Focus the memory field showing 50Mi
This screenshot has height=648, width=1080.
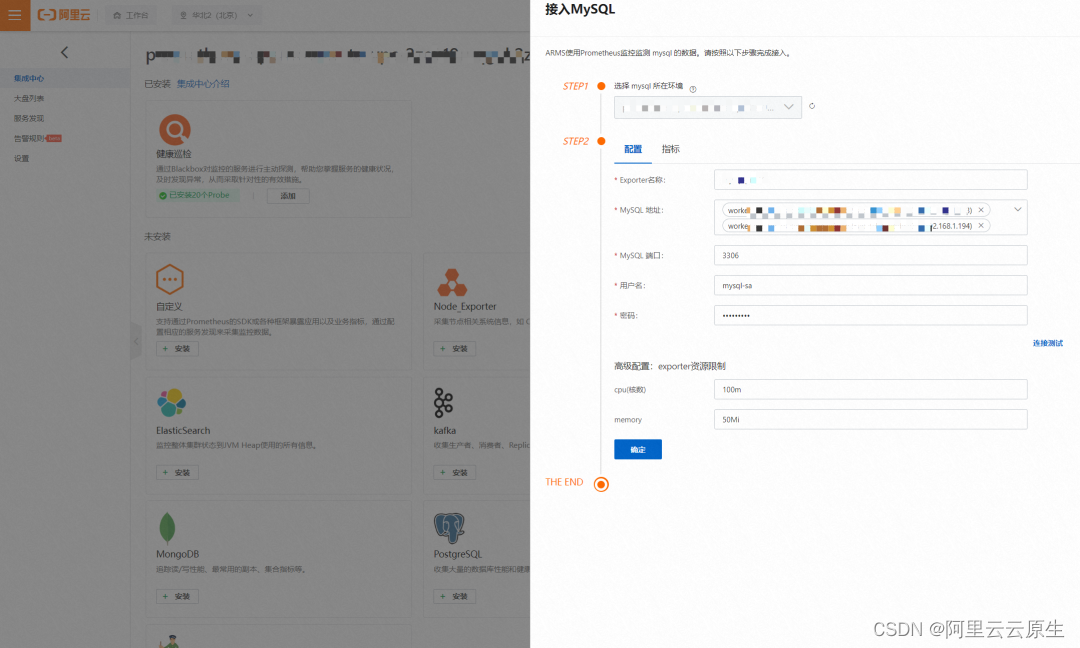click(871, 419)
